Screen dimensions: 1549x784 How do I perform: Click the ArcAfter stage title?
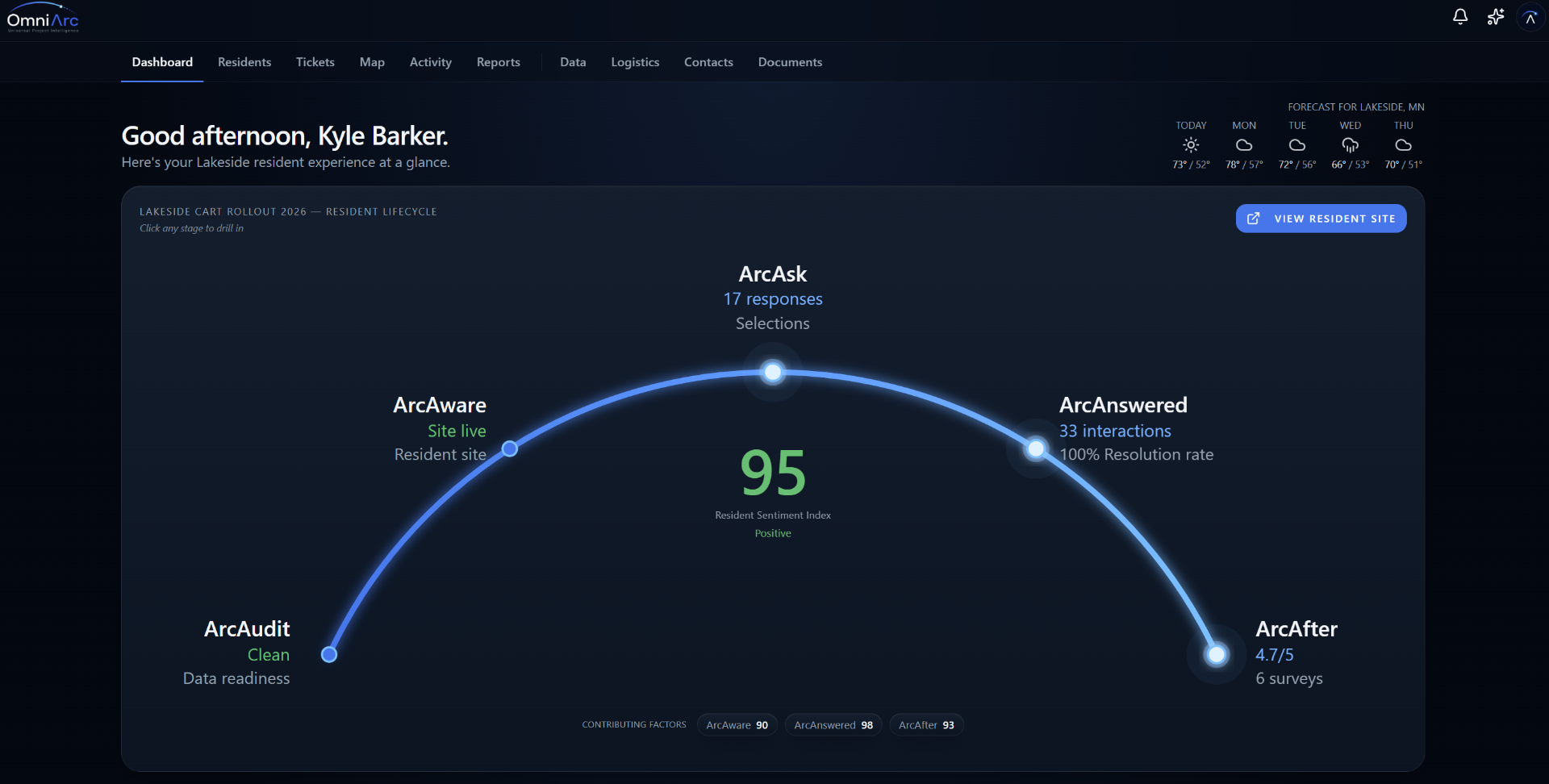1296,629
